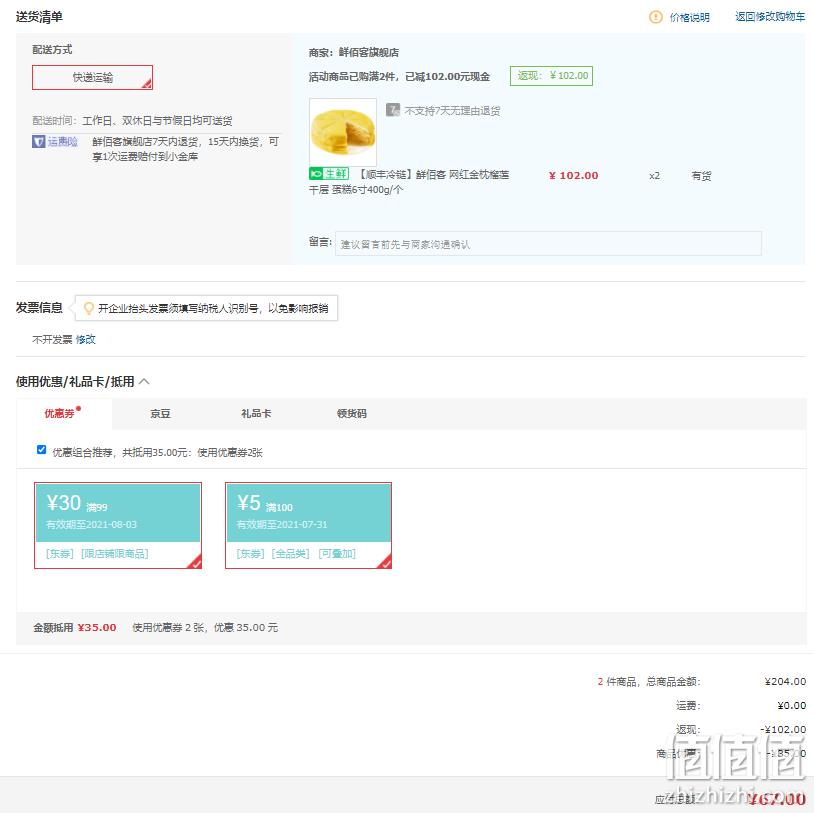Click the 配送时间 delivery time line
This screenshot has height=813, width=814.
click(x=132, y=120)
